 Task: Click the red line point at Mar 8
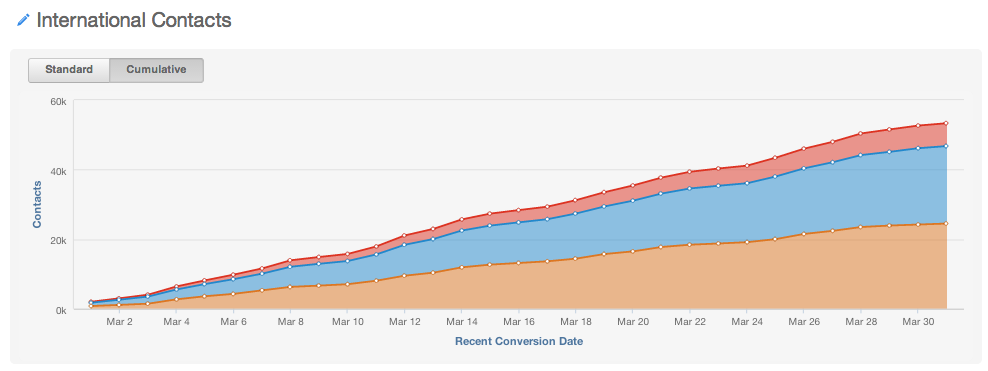click(290, 260)
